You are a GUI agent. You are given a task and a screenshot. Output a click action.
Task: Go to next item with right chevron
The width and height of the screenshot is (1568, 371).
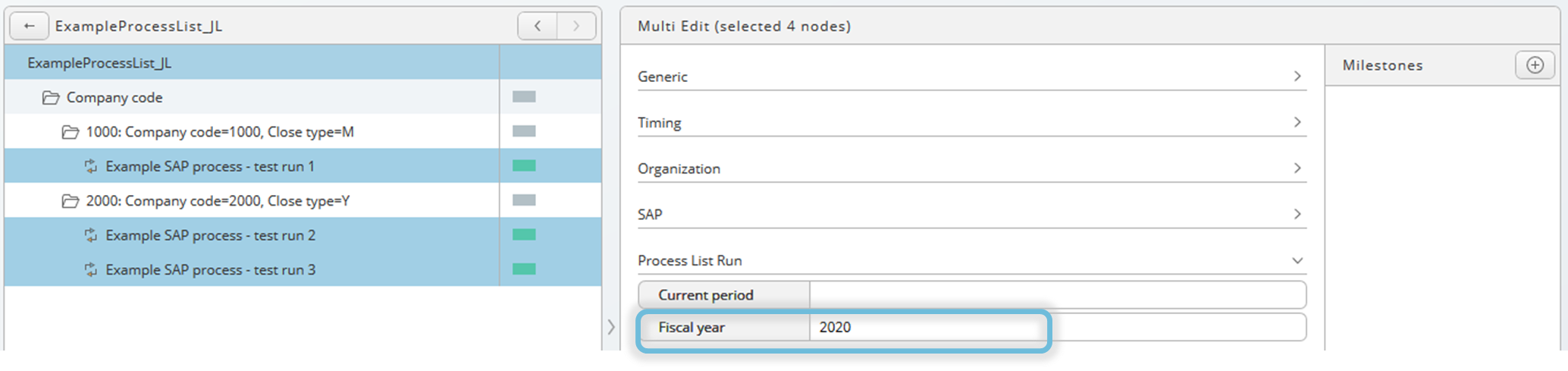click(576, 26)
